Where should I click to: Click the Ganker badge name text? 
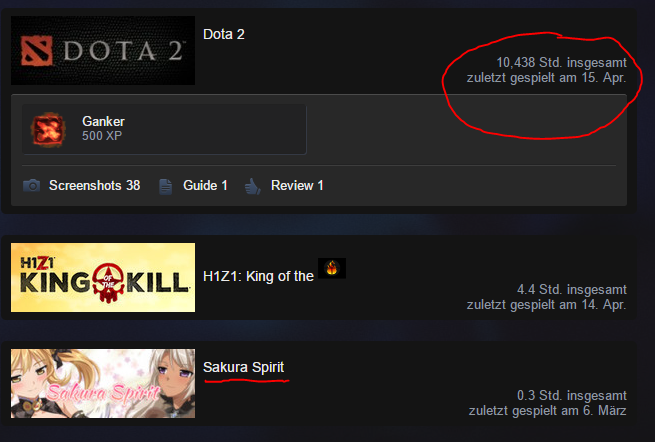coord(103,121)
